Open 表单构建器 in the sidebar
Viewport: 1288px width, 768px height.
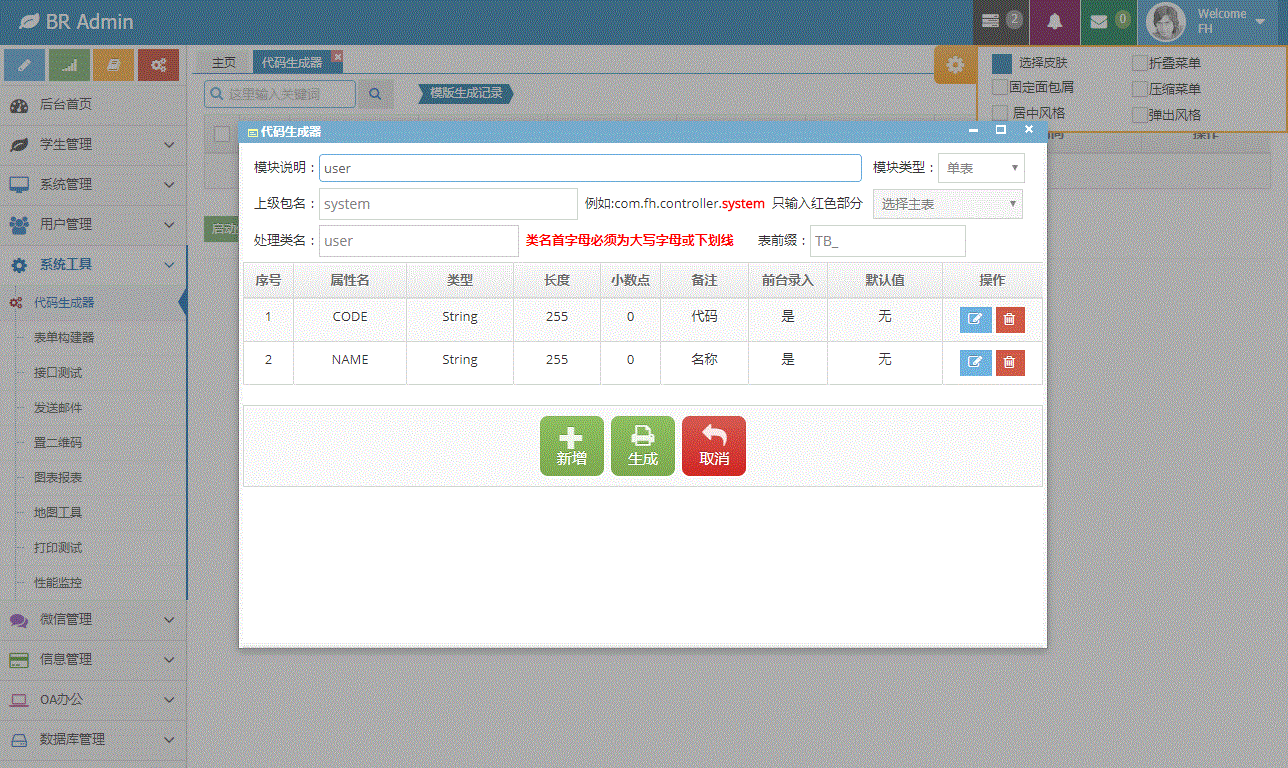pyautogui.click(x=64, y=338)
